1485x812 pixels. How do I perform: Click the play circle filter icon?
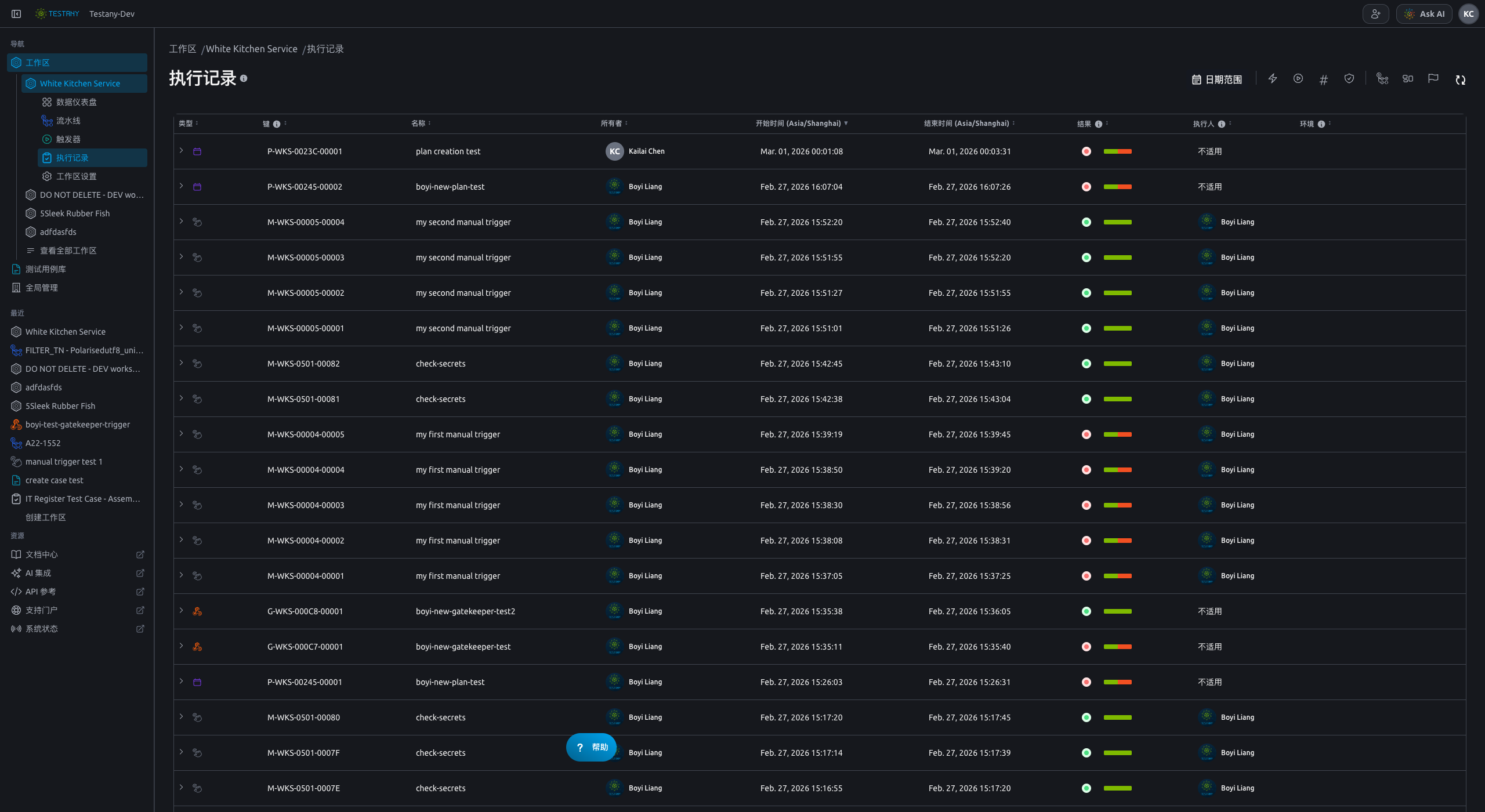1298,79
